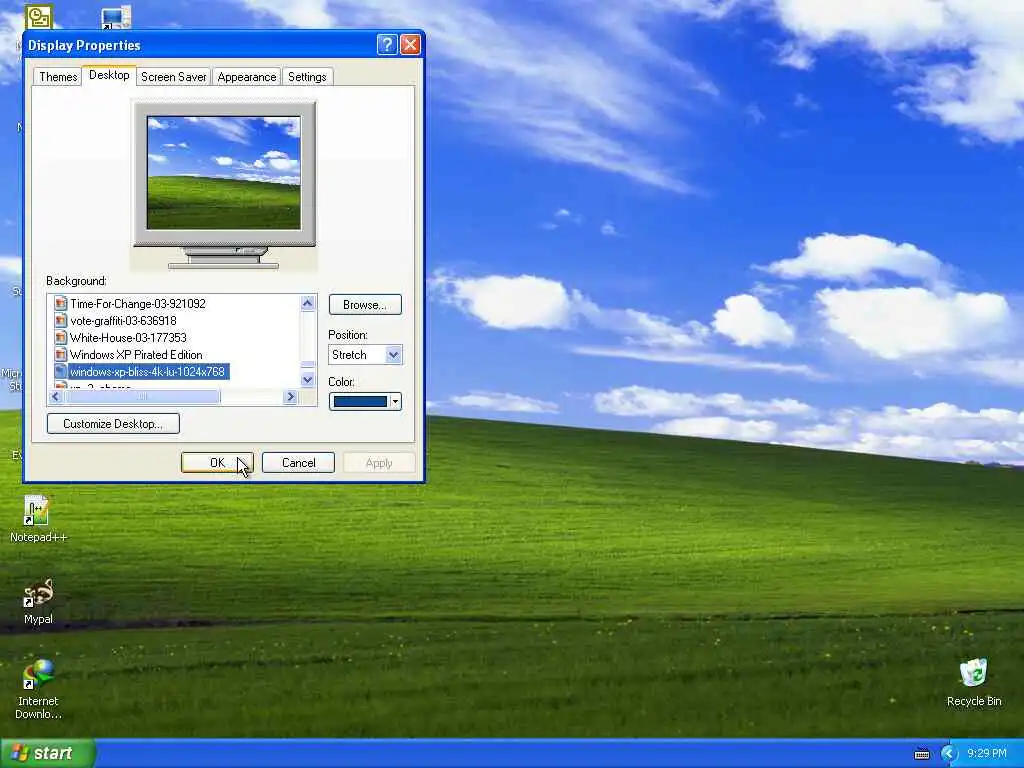This screenshot has width=1024, height=768.
Task: Select windows-xp-bliss-4k-lu-1024x768 entry
Action: tap(147, 371)
